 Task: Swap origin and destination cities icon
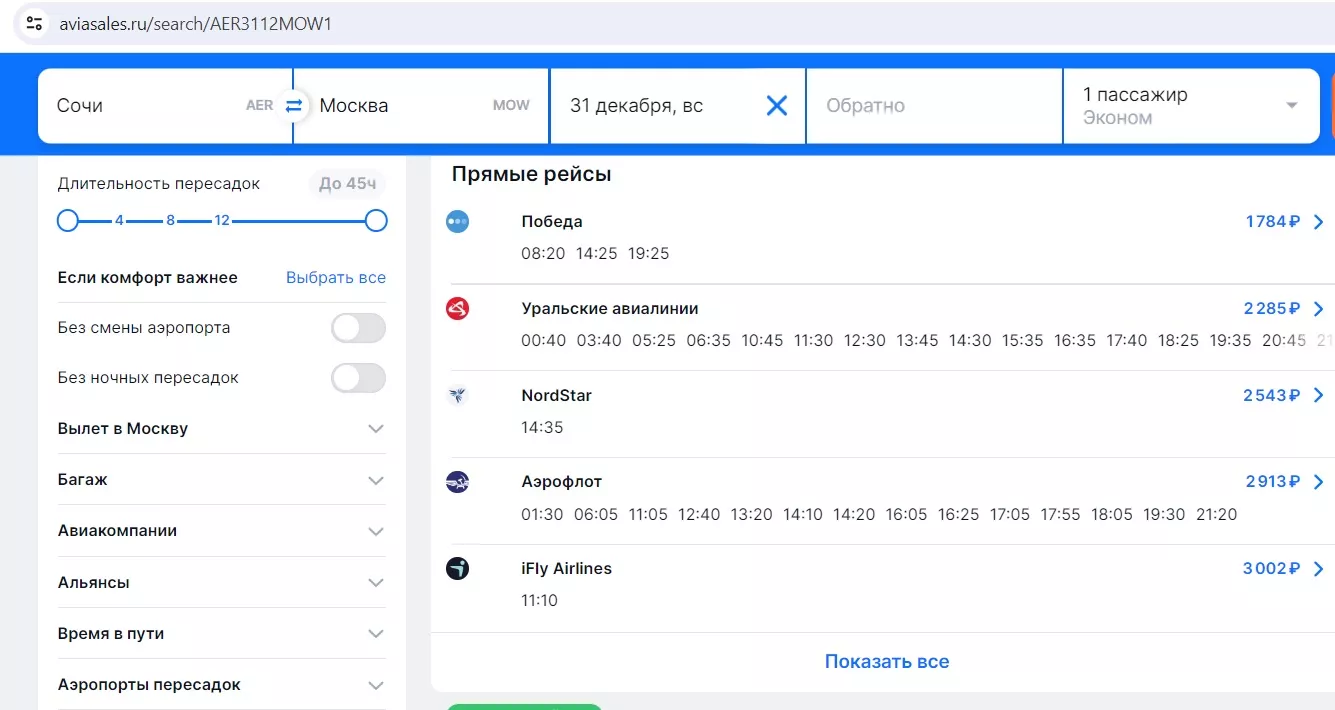click(x=293, y=106)
